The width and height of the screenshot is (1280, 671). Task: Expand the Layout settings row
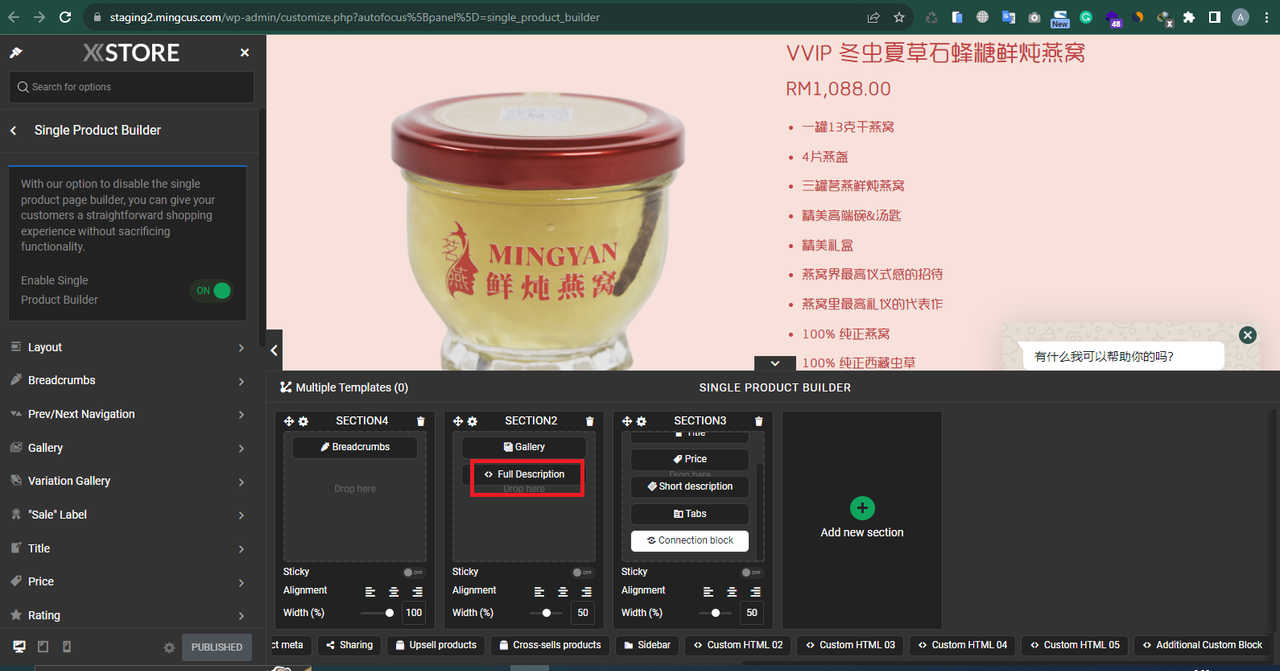pyautogui.click(x=128, y=347)
